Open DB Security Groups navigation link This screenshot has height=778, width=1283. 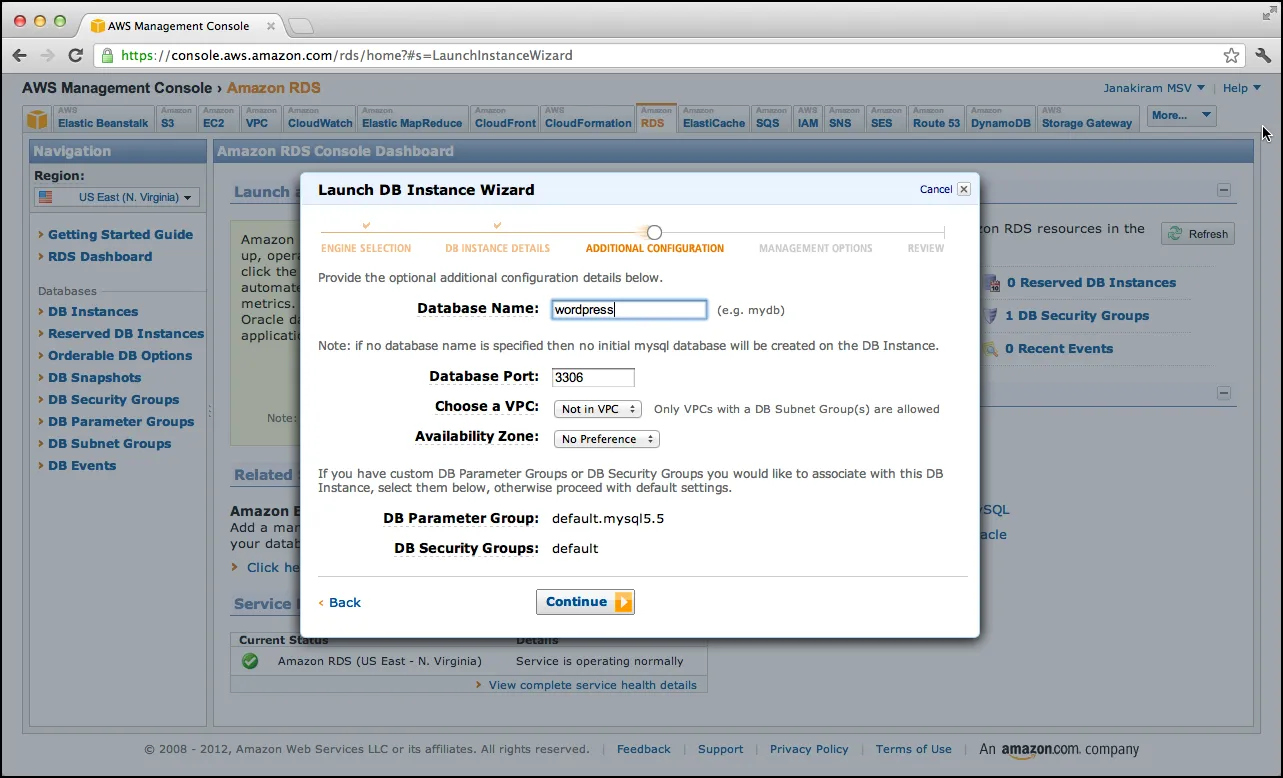click(x=114, y=400)
